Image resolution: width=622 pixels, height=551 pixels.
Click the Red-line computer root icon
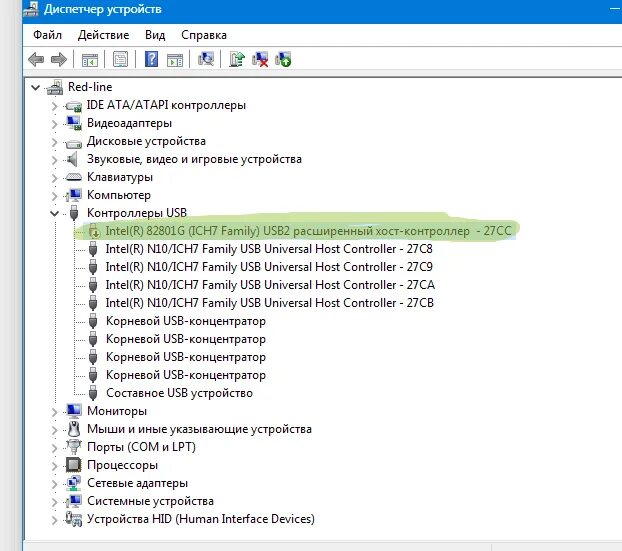pyautogui.click(x=55, y=87)
